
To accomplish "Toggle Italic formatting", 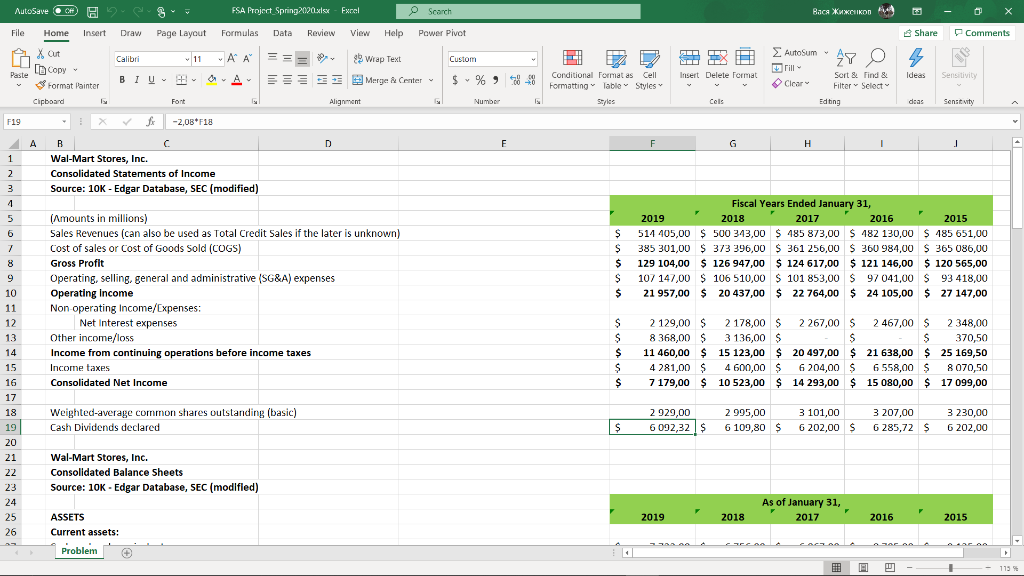I will (x=136, y=80).
